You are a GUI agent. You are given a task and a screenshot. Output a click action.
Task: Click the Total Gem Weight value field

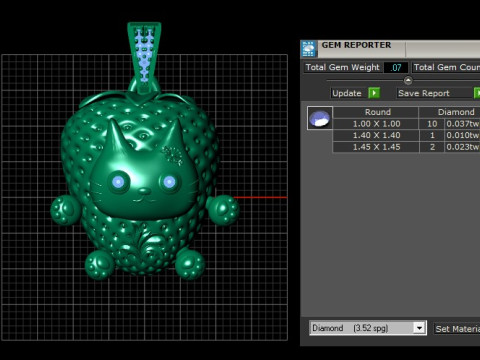coord(396,67)
